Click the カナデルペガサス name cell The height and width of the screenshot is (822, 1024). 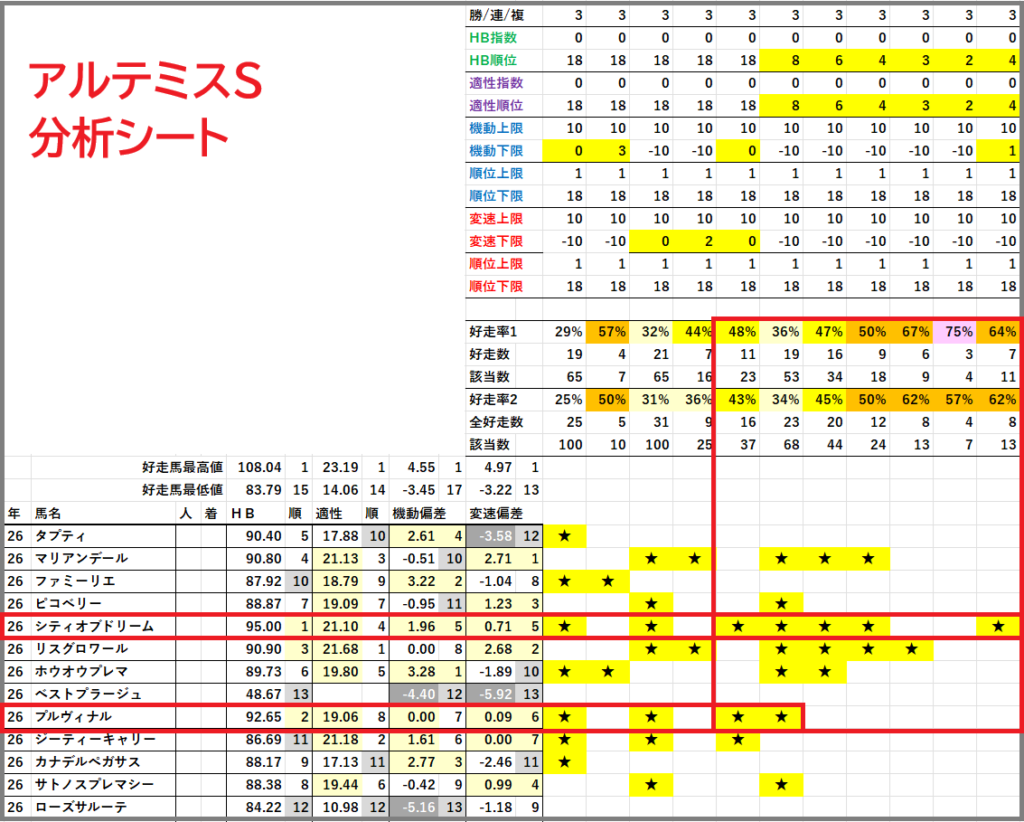point(103,762)
